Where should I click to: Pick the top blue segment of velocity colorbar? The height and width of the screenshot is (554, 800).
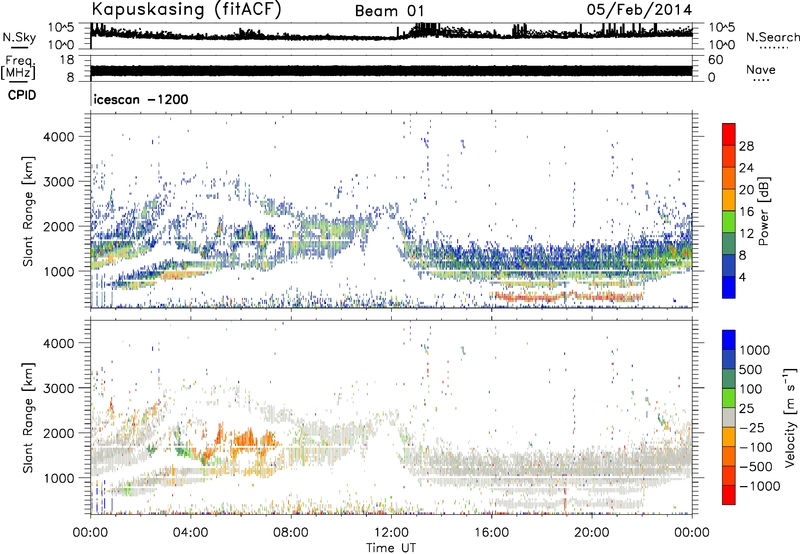(729, 340)
